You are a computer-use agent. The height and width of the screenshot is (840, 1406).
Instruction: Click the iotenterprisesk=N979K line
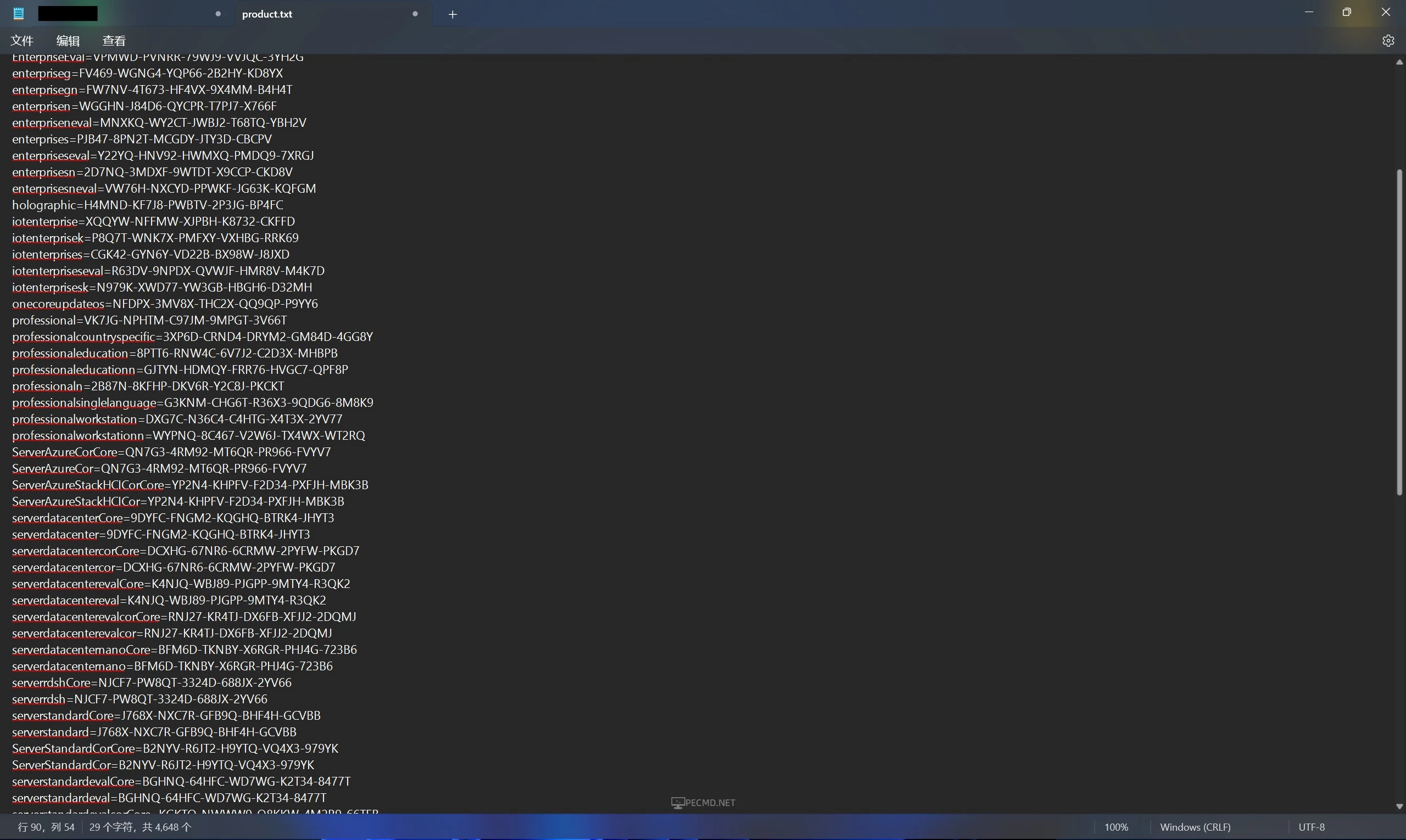(x=162, y=287)
